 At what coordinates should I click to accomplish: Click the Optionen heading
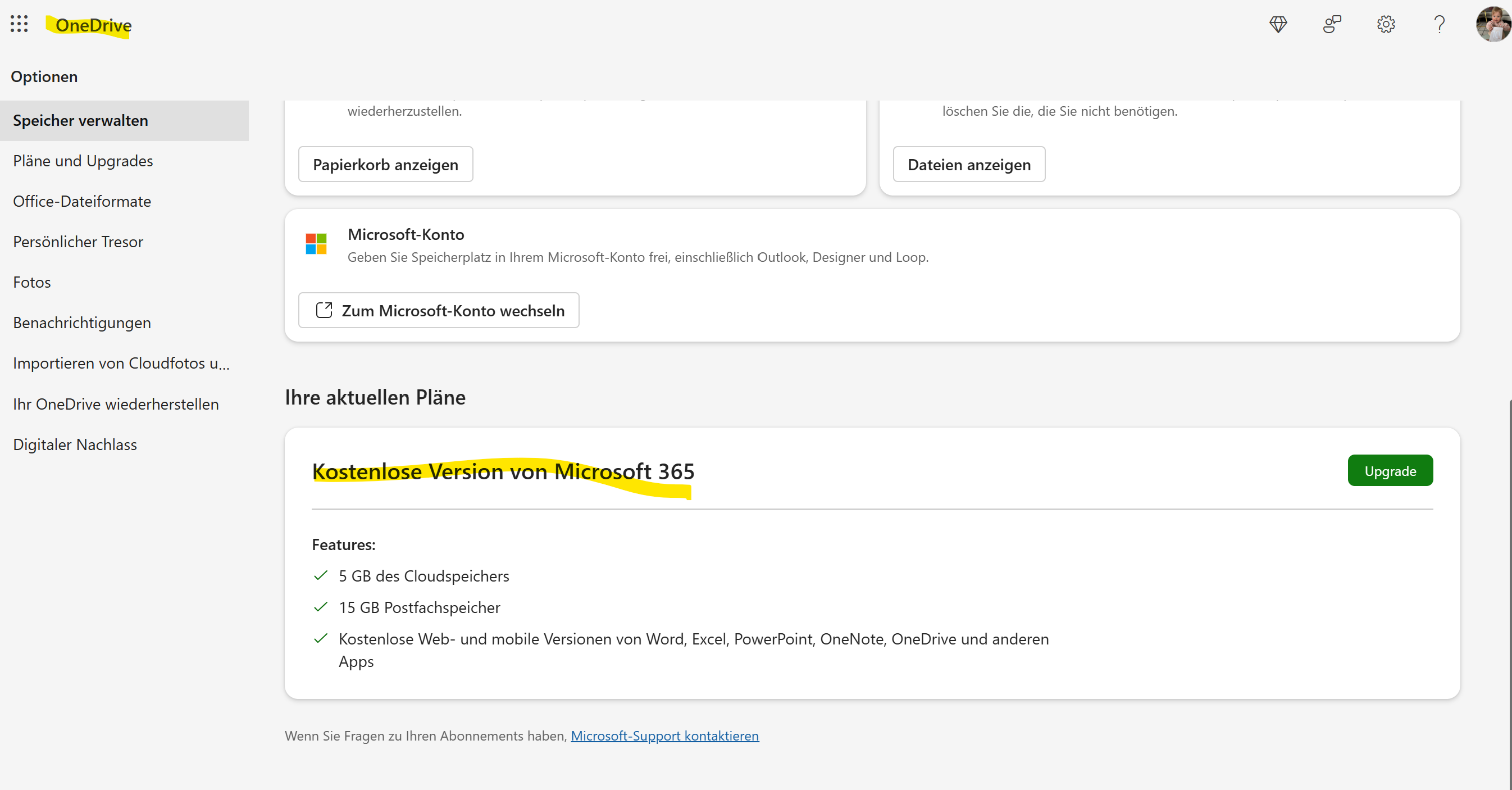[44, 77]
